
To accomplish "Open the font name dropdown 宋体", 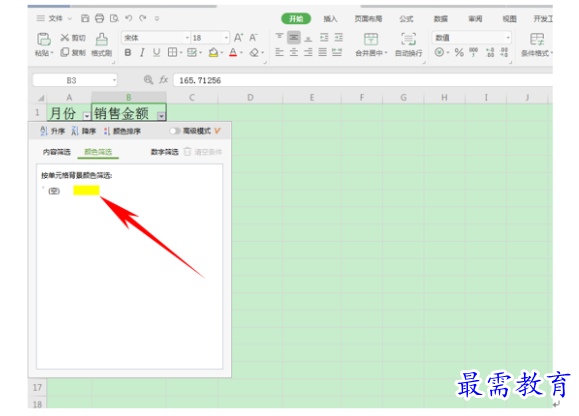I will click(x=187, y=38).
